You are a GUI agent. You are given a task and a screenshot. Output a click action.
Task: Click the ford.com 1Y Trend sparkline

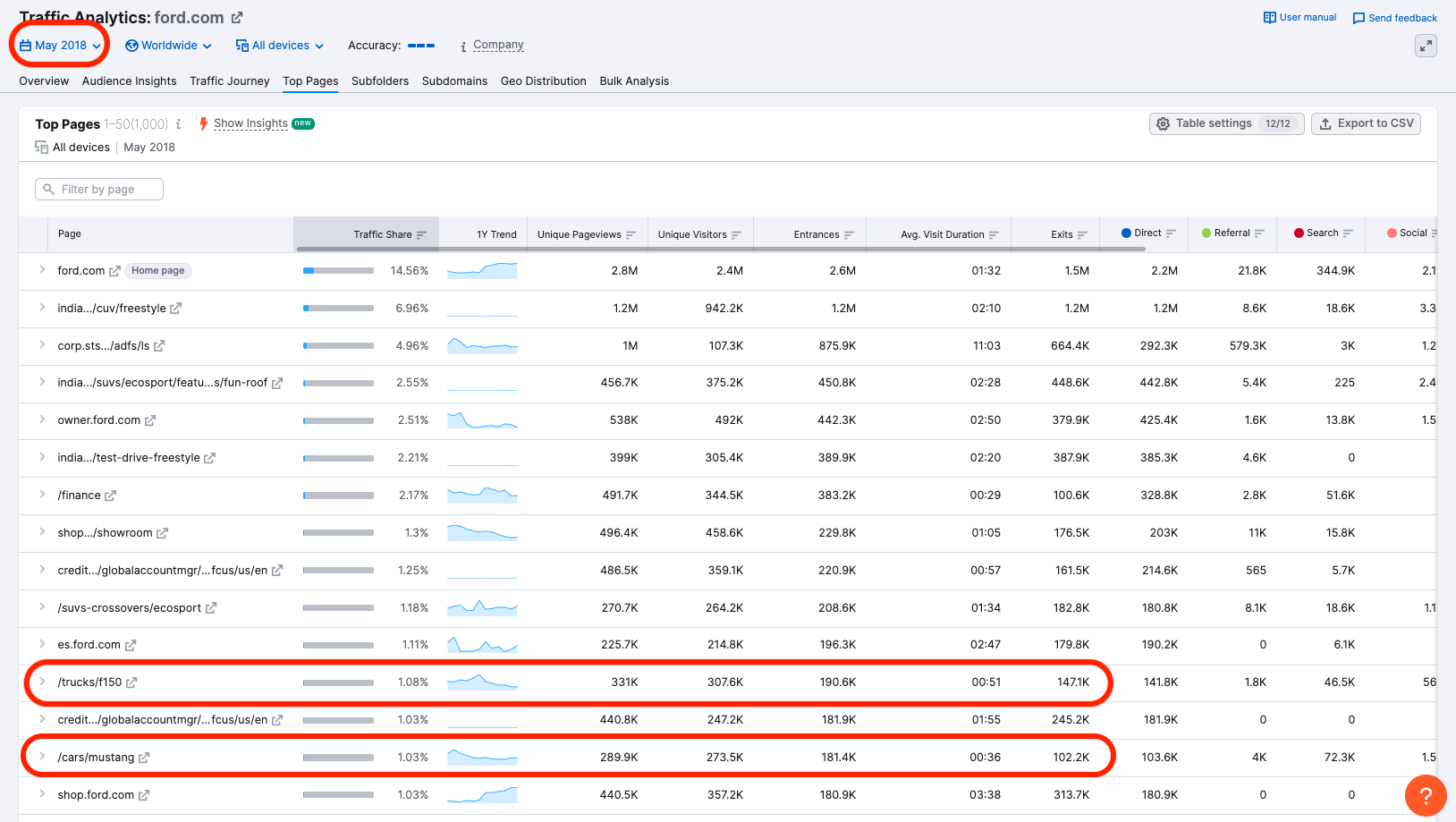click(x=482, y=270)
